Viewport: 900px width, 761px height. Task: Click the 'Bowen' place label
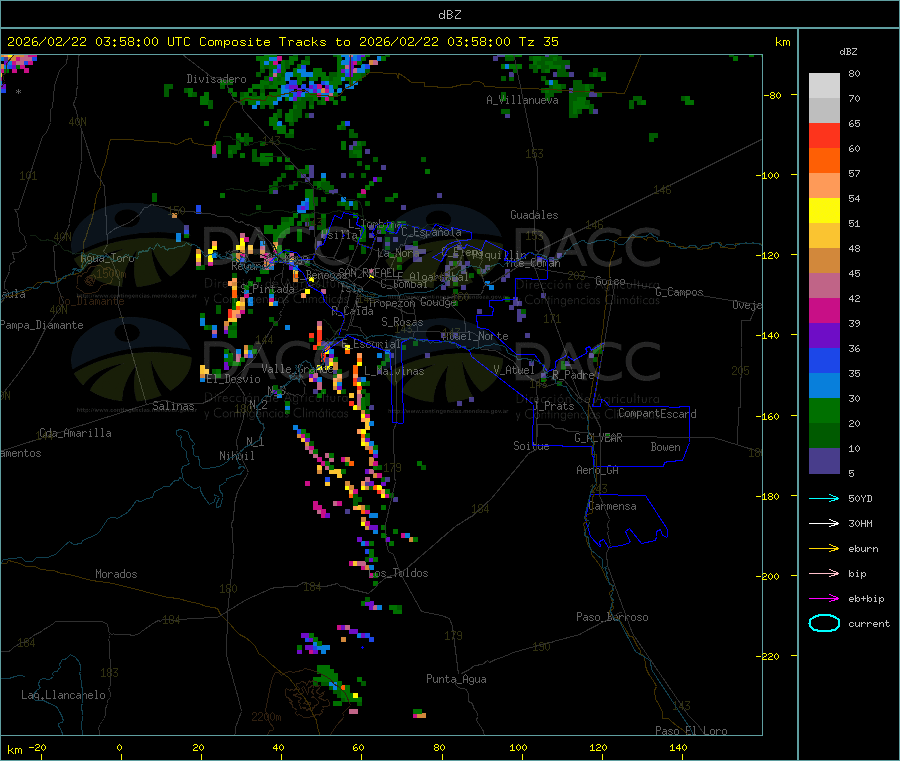coord(666,447)
